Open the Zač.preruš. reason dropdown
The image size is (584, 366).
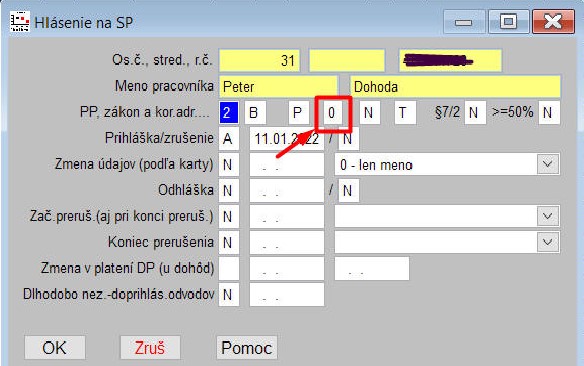point(548,216)
